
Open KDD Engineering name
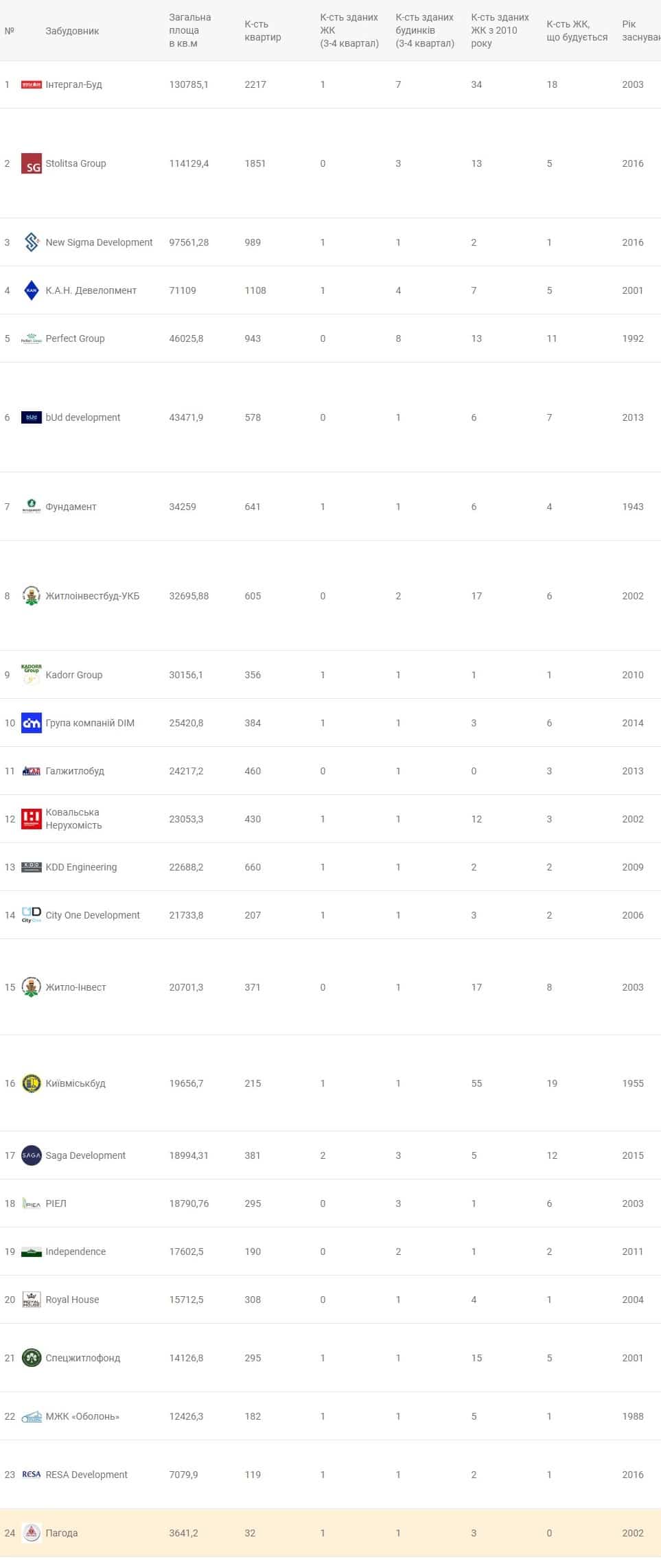(x=81, y=867)
